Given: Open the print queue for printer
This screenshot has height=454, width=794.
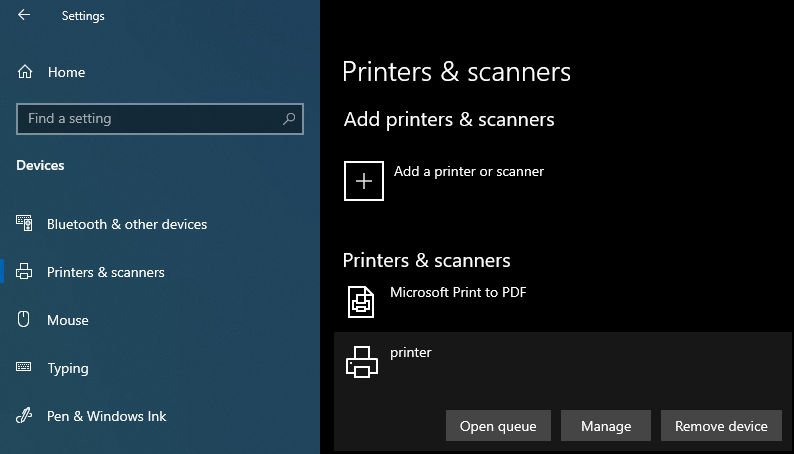Looking at the screenshot, I should [498, 426].
